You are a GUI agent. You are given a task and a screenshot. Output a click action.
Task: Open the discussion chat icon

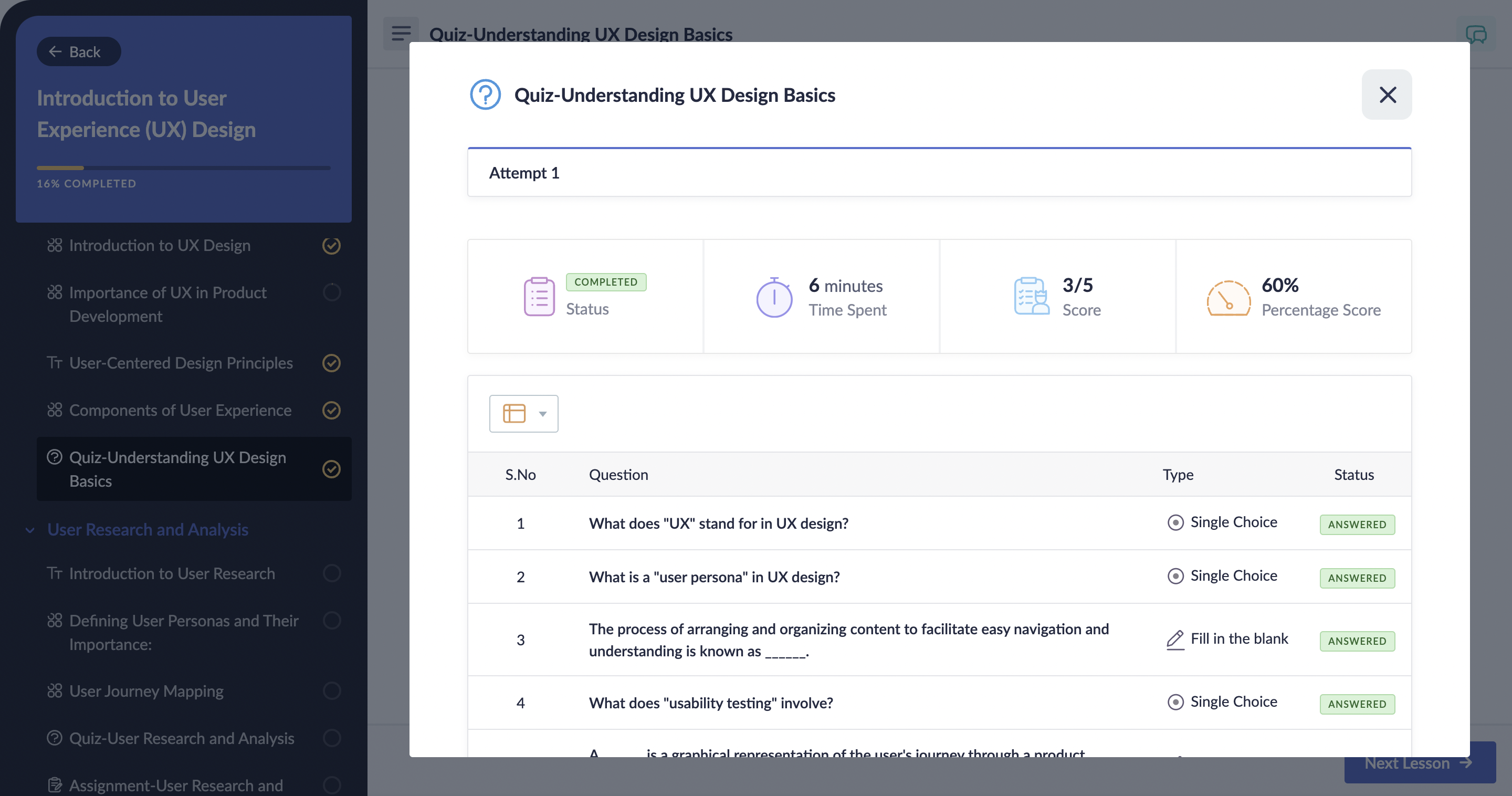tap(1476, 34)
